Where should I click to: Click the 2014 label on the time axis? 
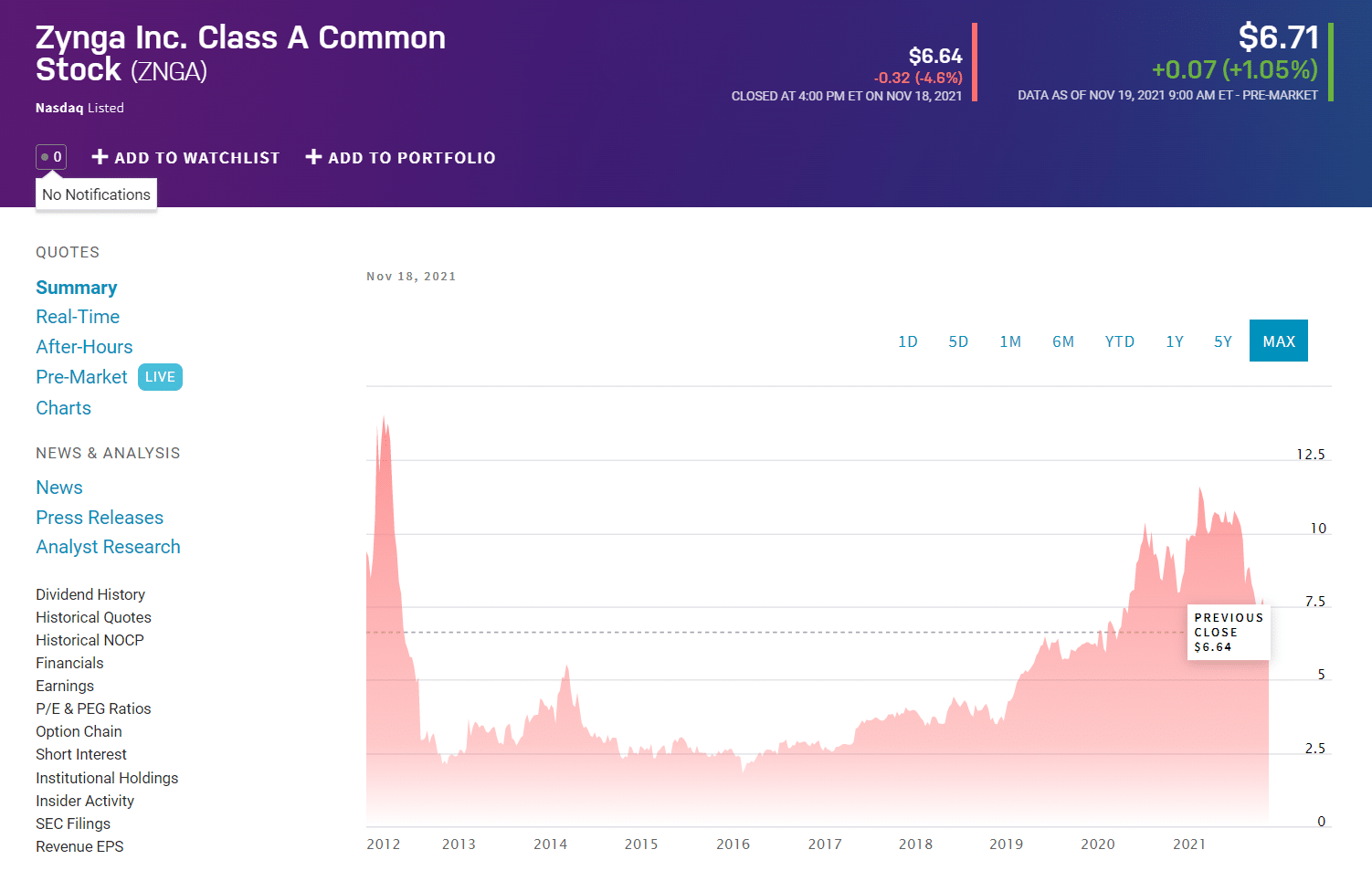551,844
